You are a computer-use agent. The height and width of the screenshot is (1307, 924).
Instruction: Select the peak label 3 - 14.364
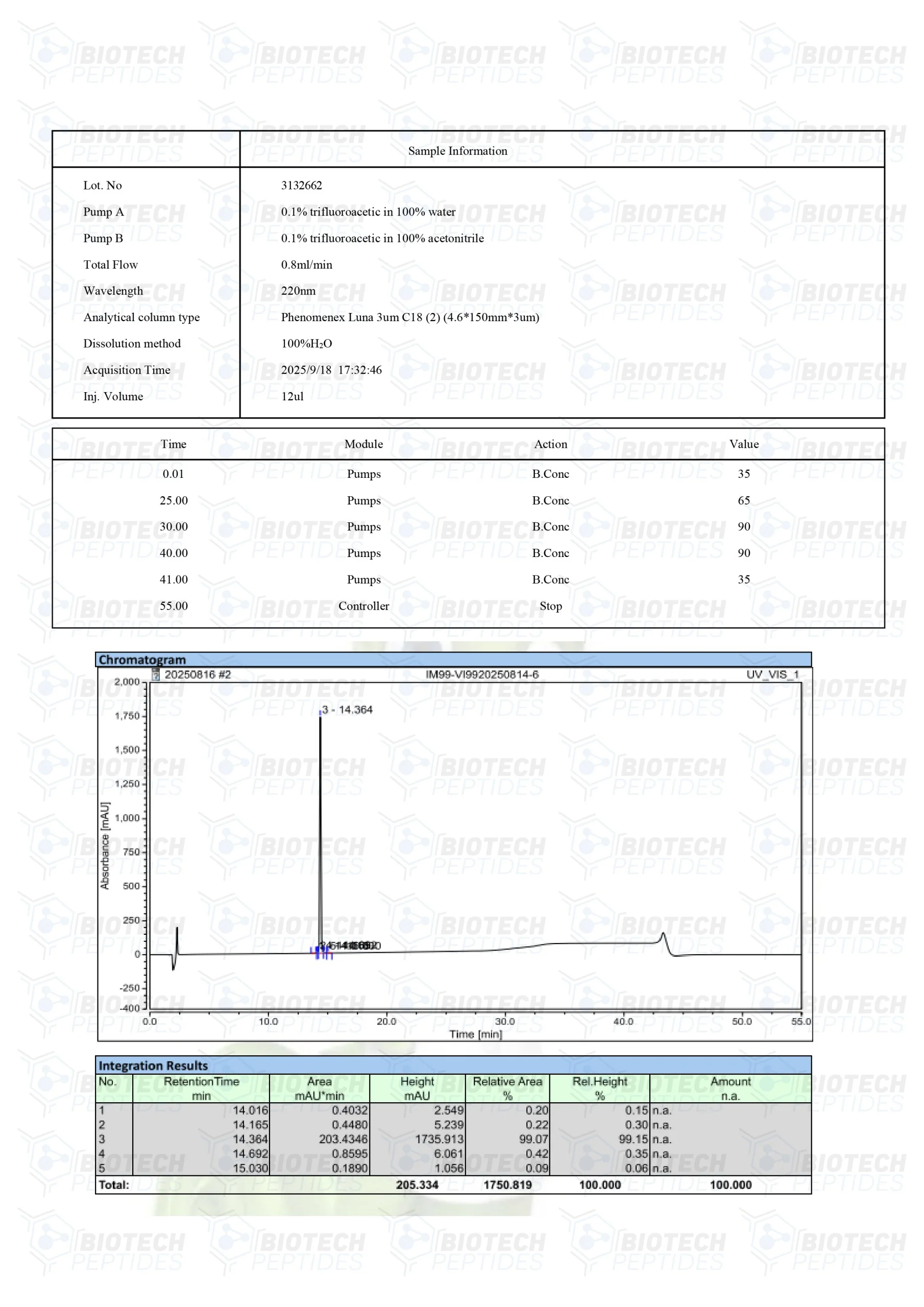[x=347, y=709]
